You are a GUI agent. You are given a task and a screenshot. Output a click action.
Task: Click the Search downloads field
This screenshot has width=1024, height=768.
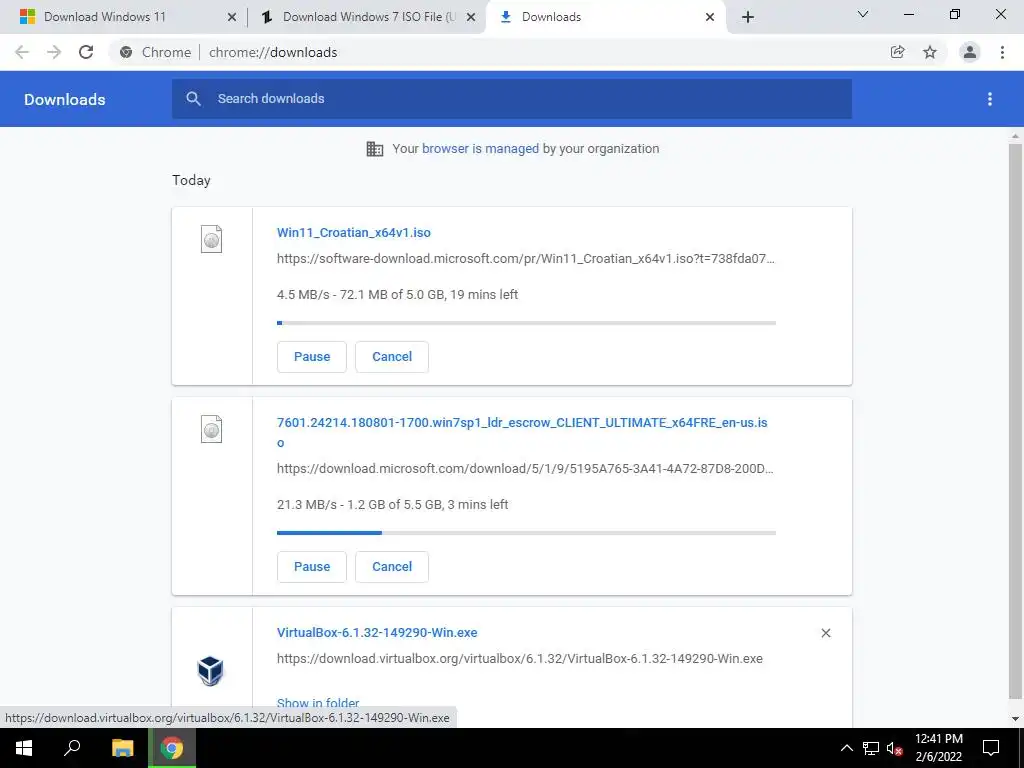tap(512, 99)
